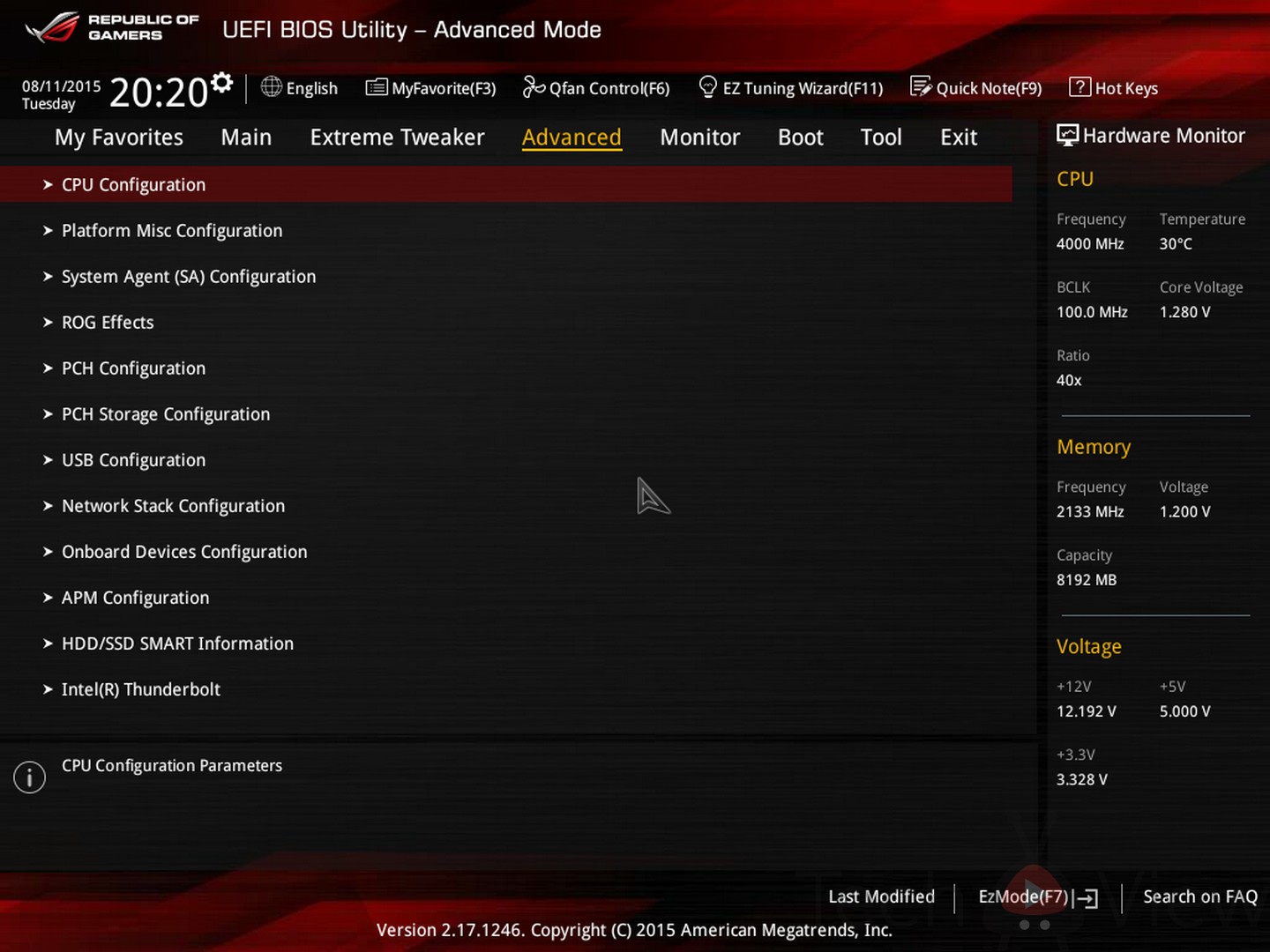Show the Hot Keys label
The height and width of the screenshot is (952, 1270).
coord(1126,88)
